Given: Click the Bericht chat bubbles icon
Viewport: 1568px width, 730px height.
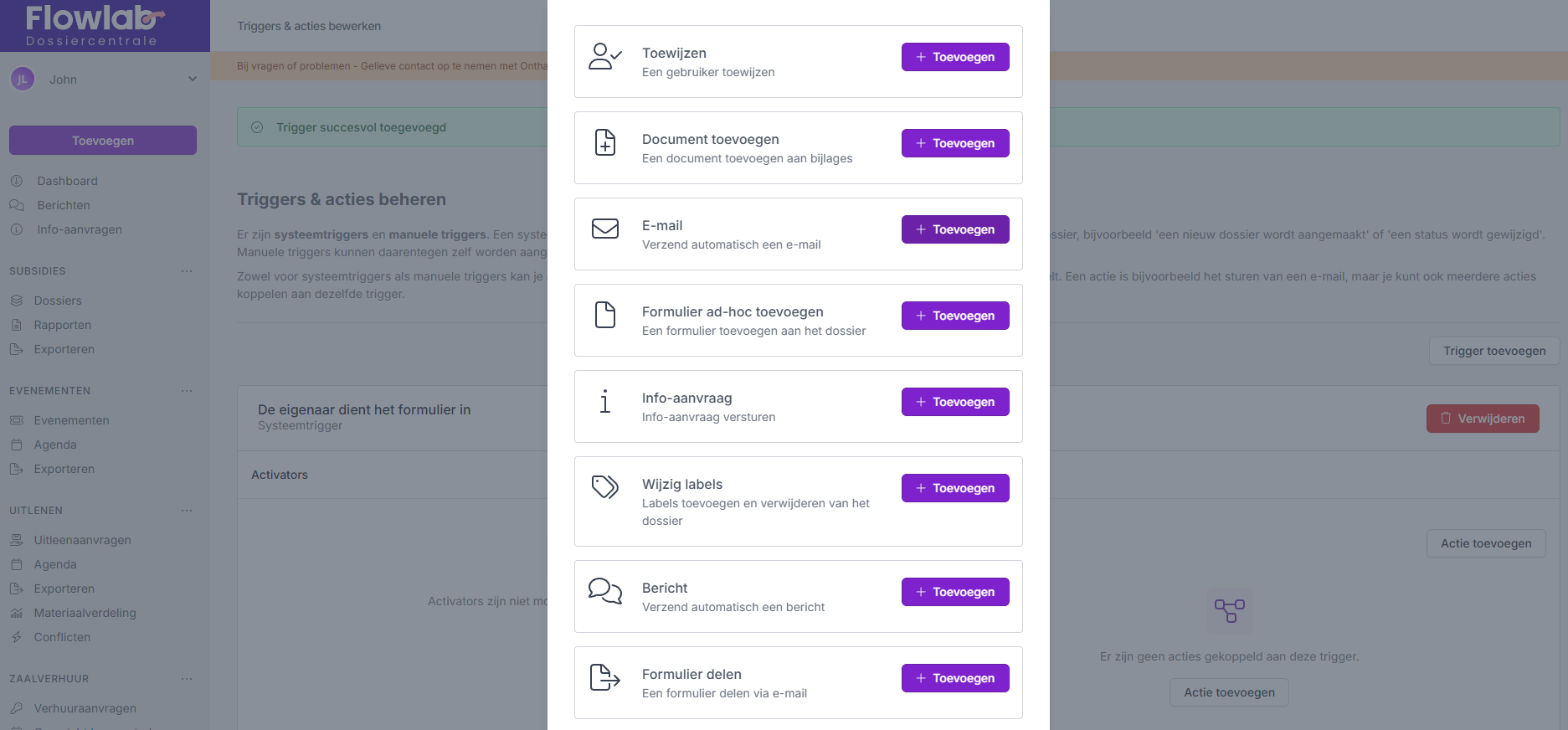Looking at the screenshot, I should click(604, 591).
